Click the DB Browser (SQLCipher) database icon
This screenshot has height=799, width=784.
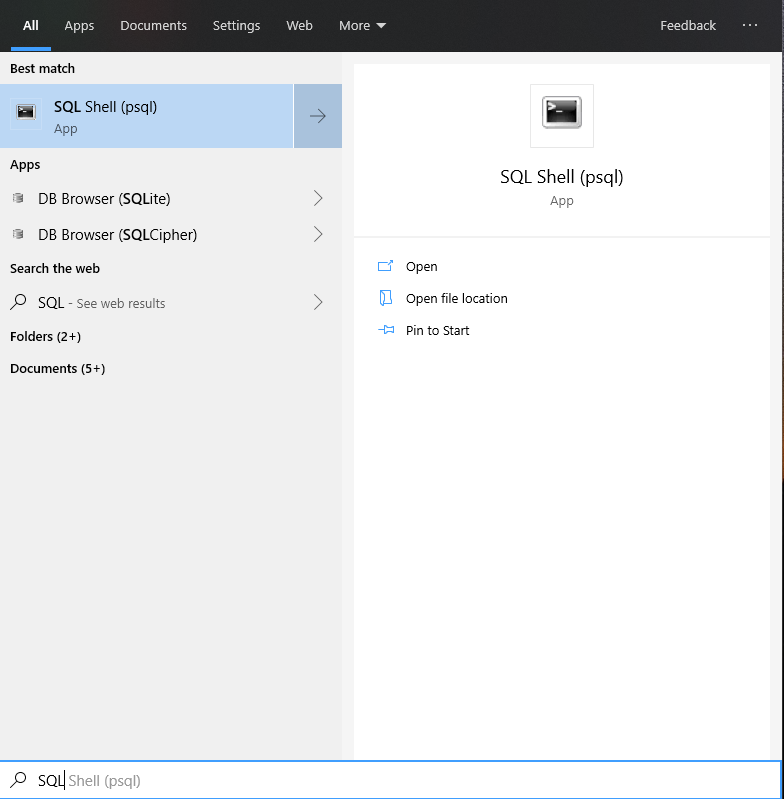coord(18,234)
